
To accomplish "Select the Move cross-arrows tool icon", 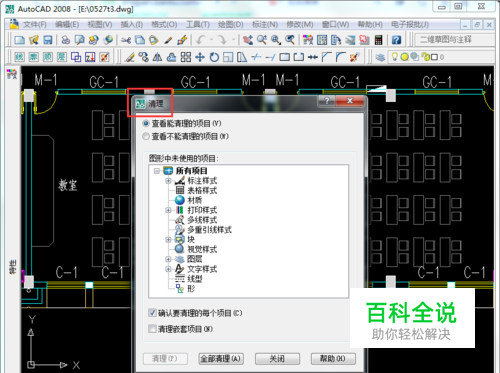I will click(x=200, y=57).
